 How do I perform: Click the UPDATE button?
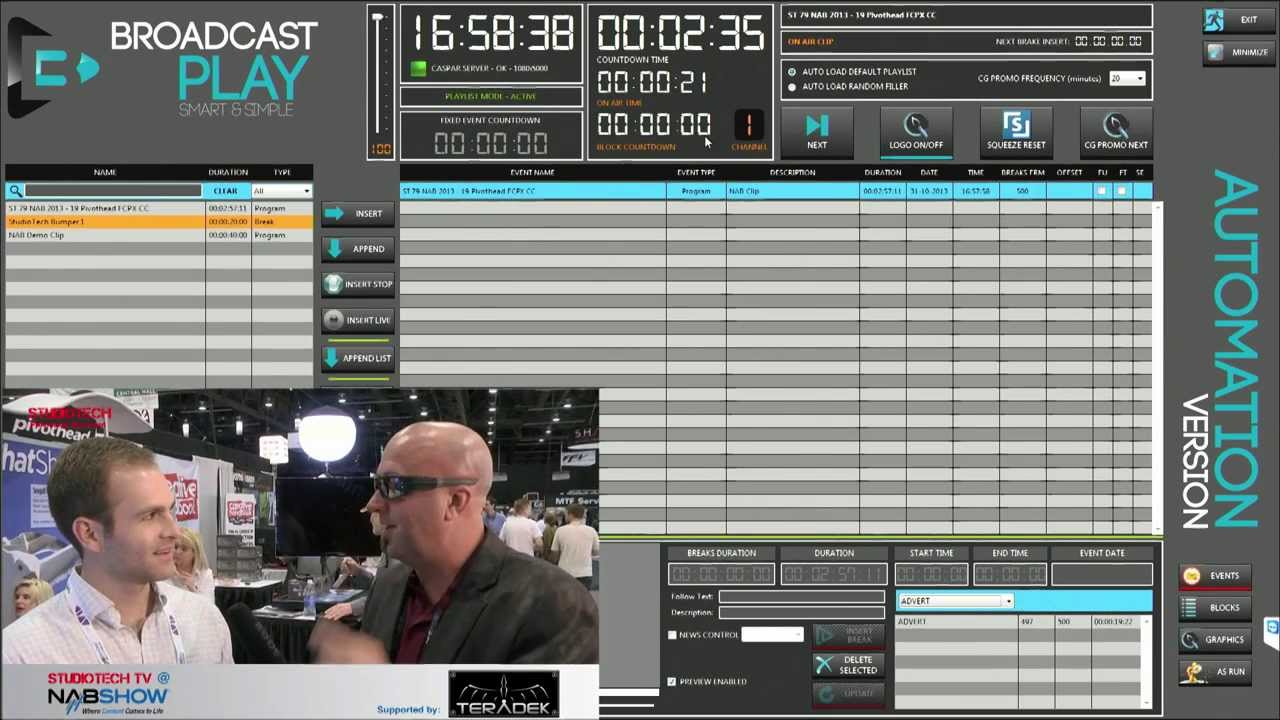pyautogui.click(x=848, y=693)
